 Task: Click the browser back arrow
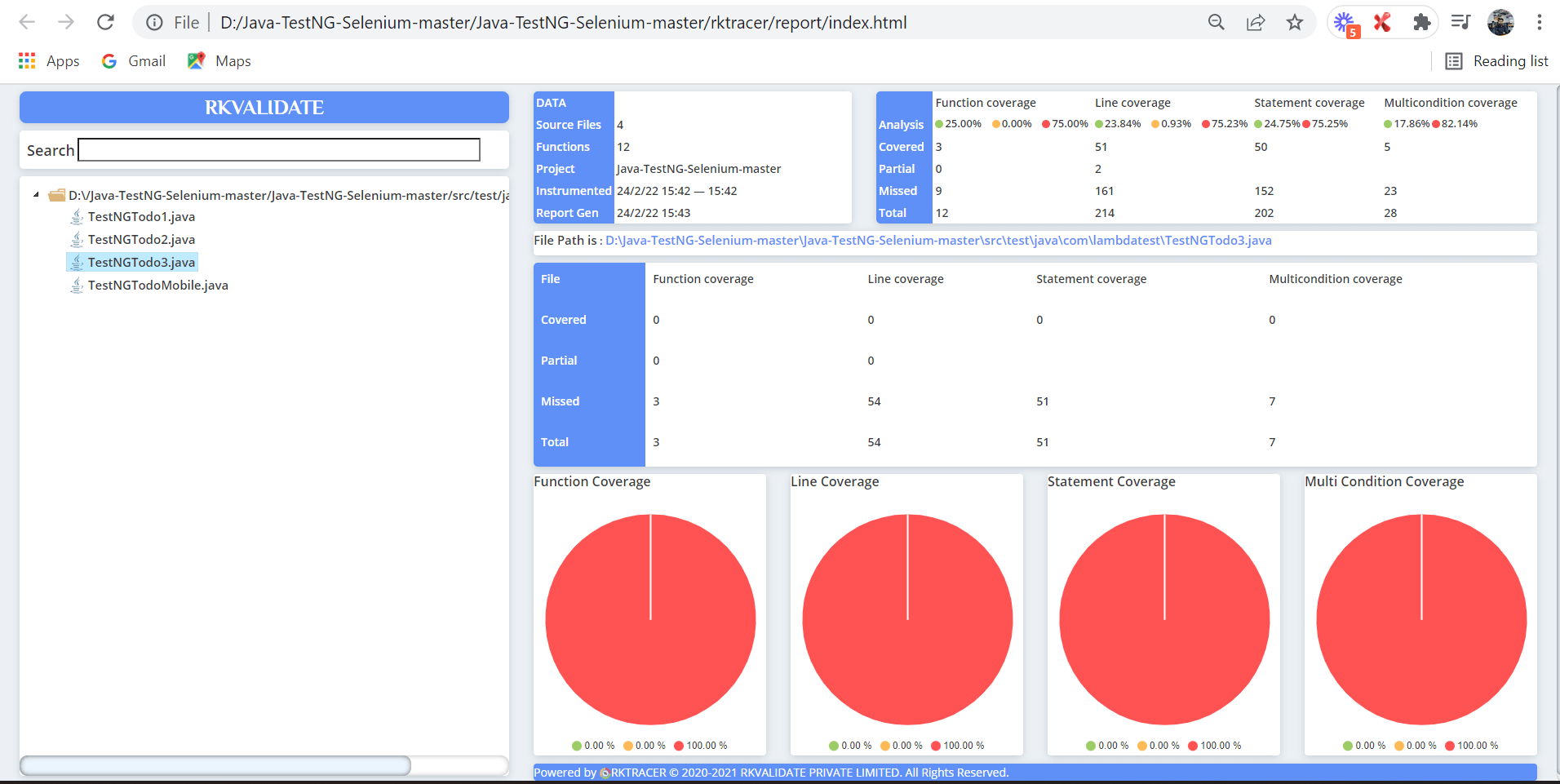click(x=27, y=22)
